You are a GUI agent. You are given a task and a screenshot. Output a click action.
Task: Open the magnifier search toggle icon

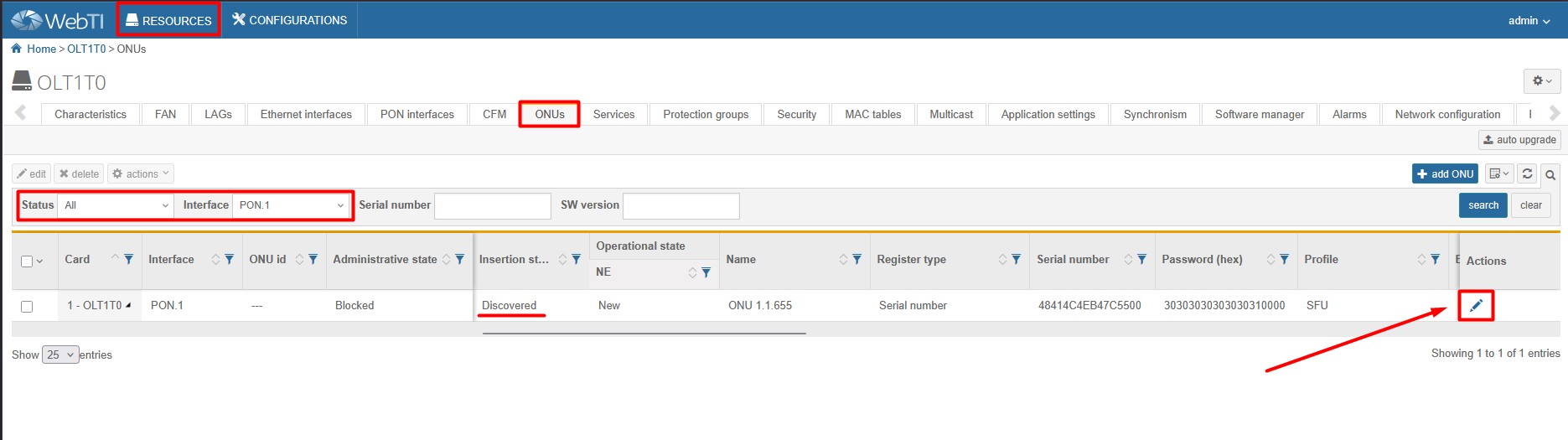[1550, 174]
